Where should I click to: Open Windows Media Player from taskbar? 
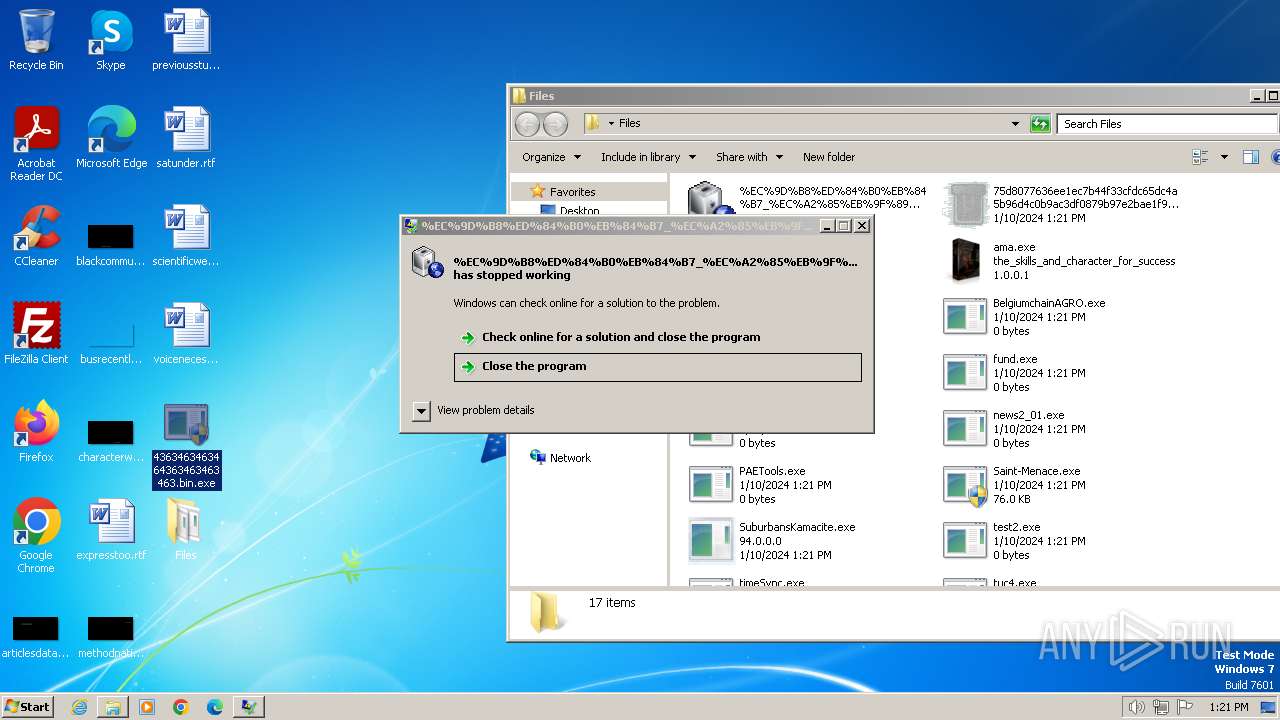[147, 707]
